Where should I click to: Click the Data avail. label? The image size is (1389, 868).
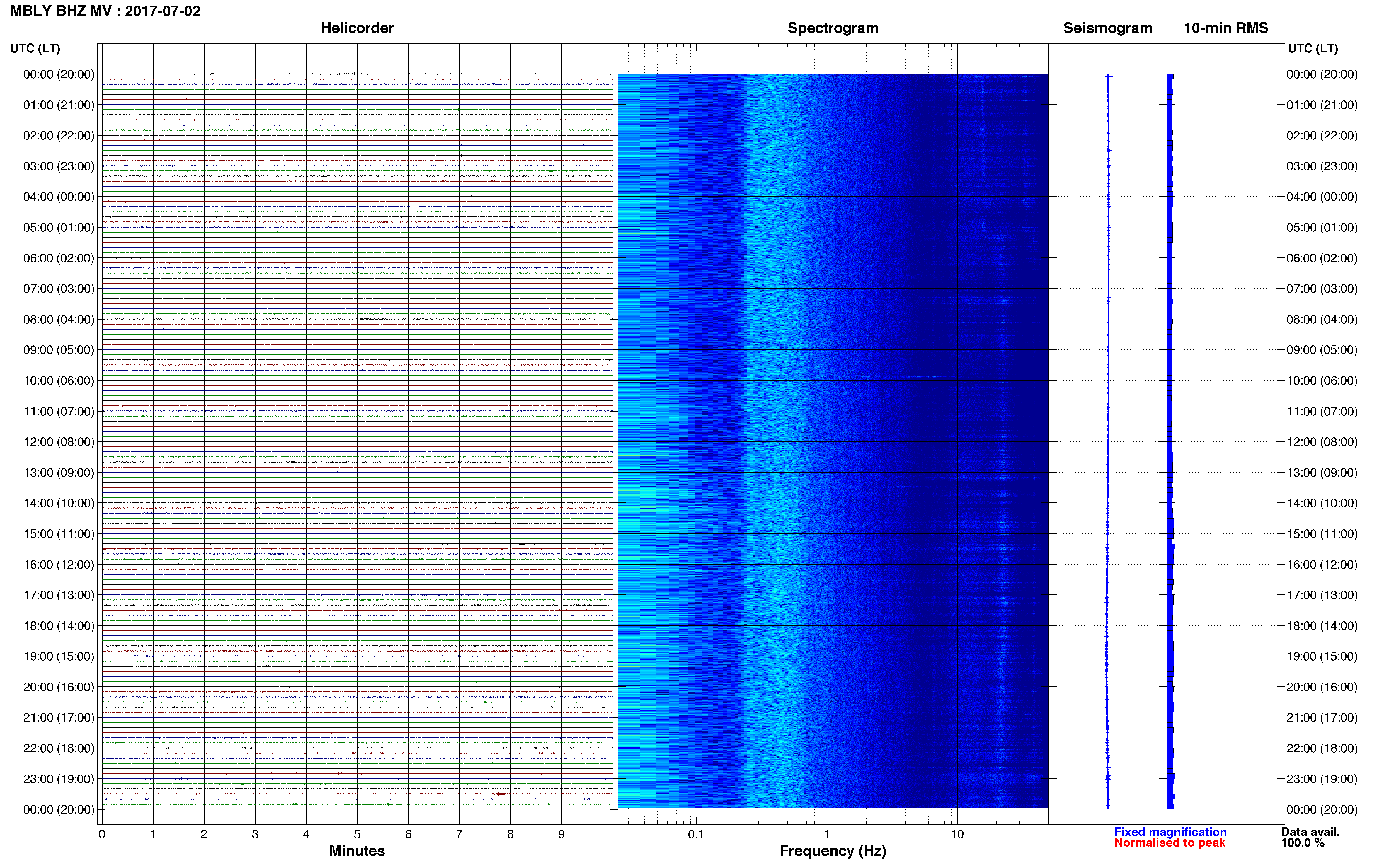[1310, 832]
